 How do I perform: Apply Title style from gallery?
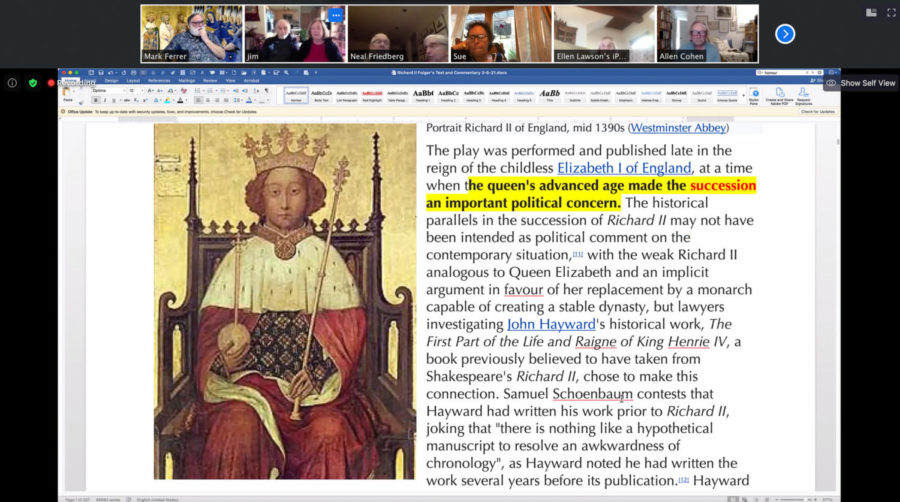click(x=549, y=95)
